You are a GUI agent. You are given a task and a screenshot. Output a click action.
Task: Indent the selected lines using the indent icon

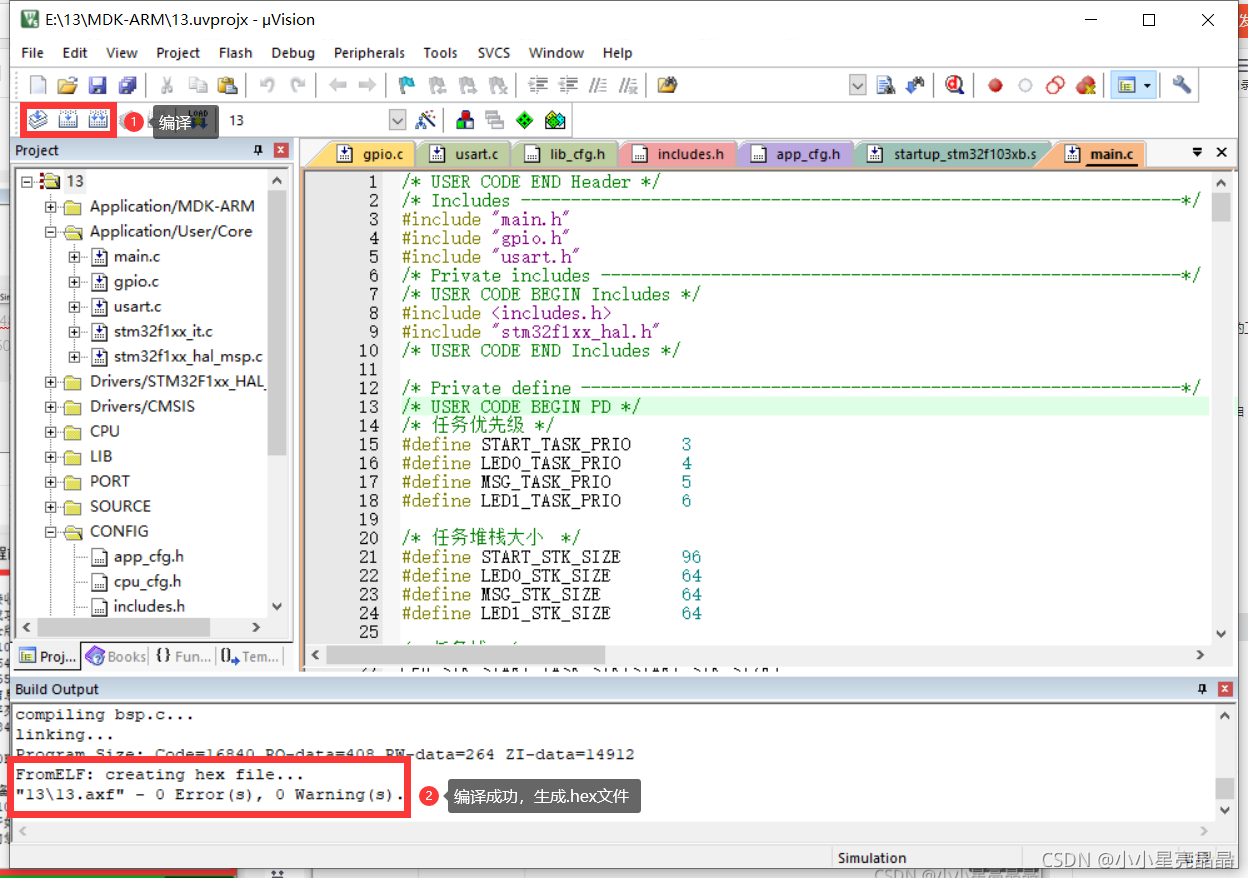[x=538, y=85]
